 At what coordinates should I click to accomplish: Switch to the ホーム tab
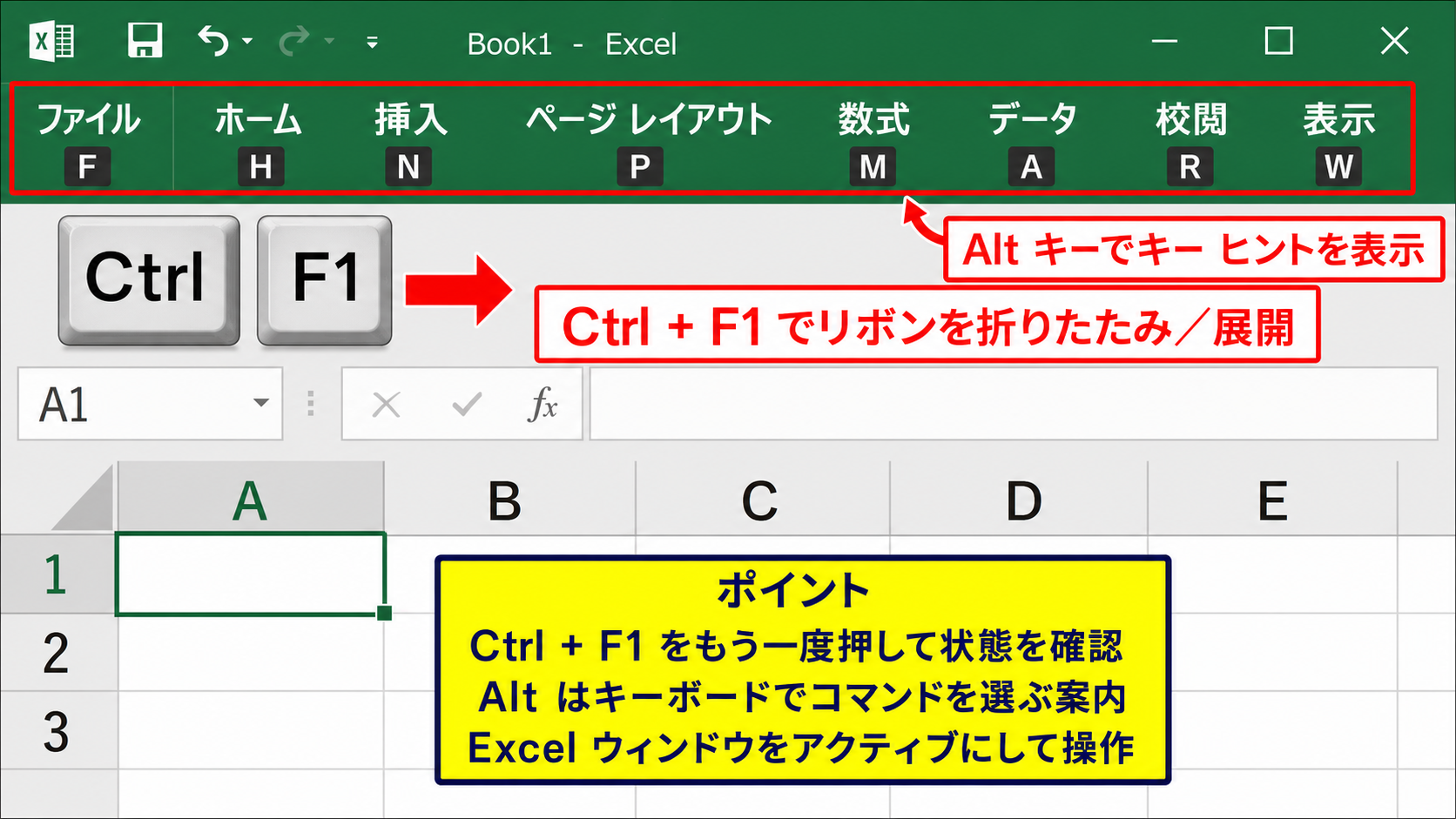[x=259, y=120]
